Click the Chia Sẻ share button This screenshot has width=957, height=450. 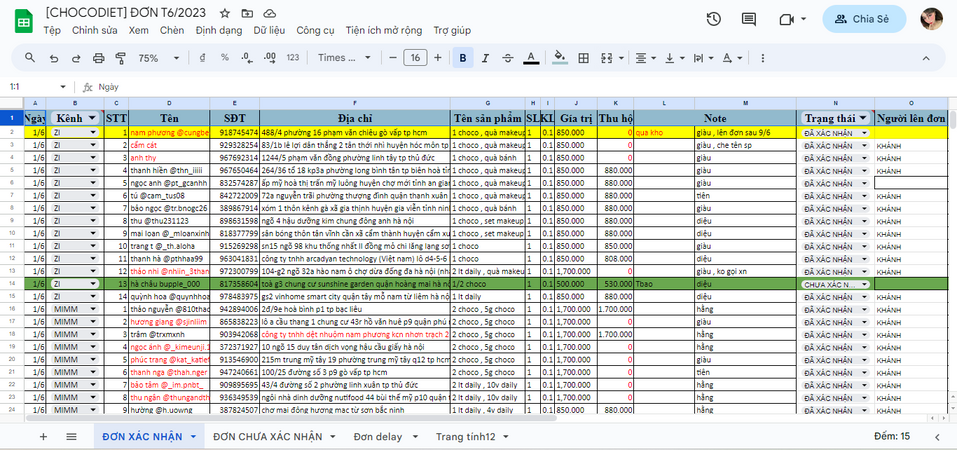tap(864, 19)
